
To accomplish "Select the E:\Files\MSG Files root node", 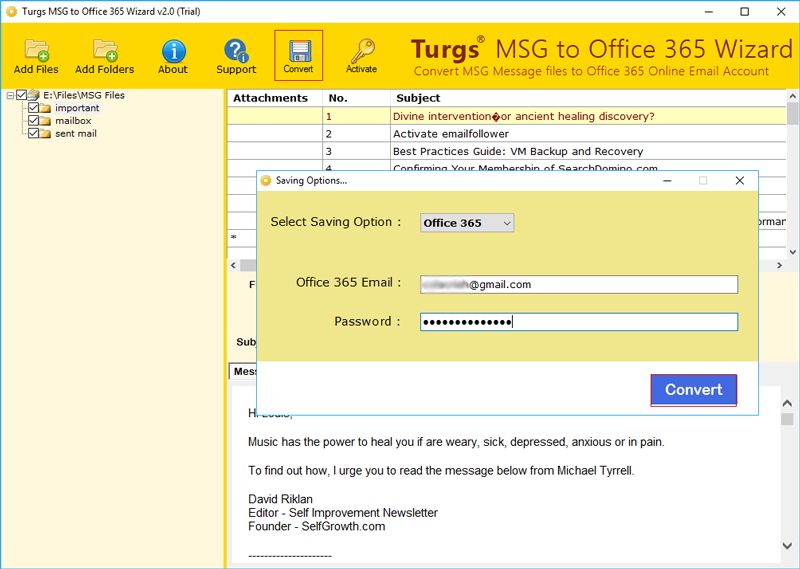I will coord(84,95).
